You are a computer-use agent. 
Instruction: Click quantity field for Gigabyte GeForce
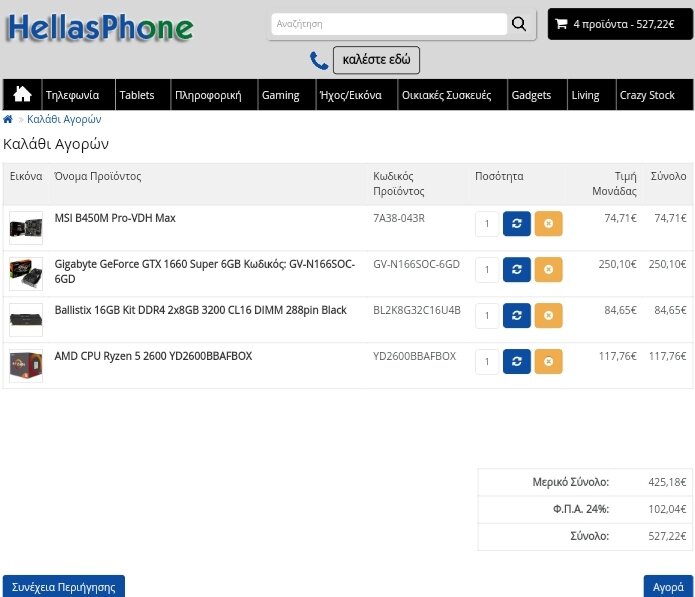[487, 269]
